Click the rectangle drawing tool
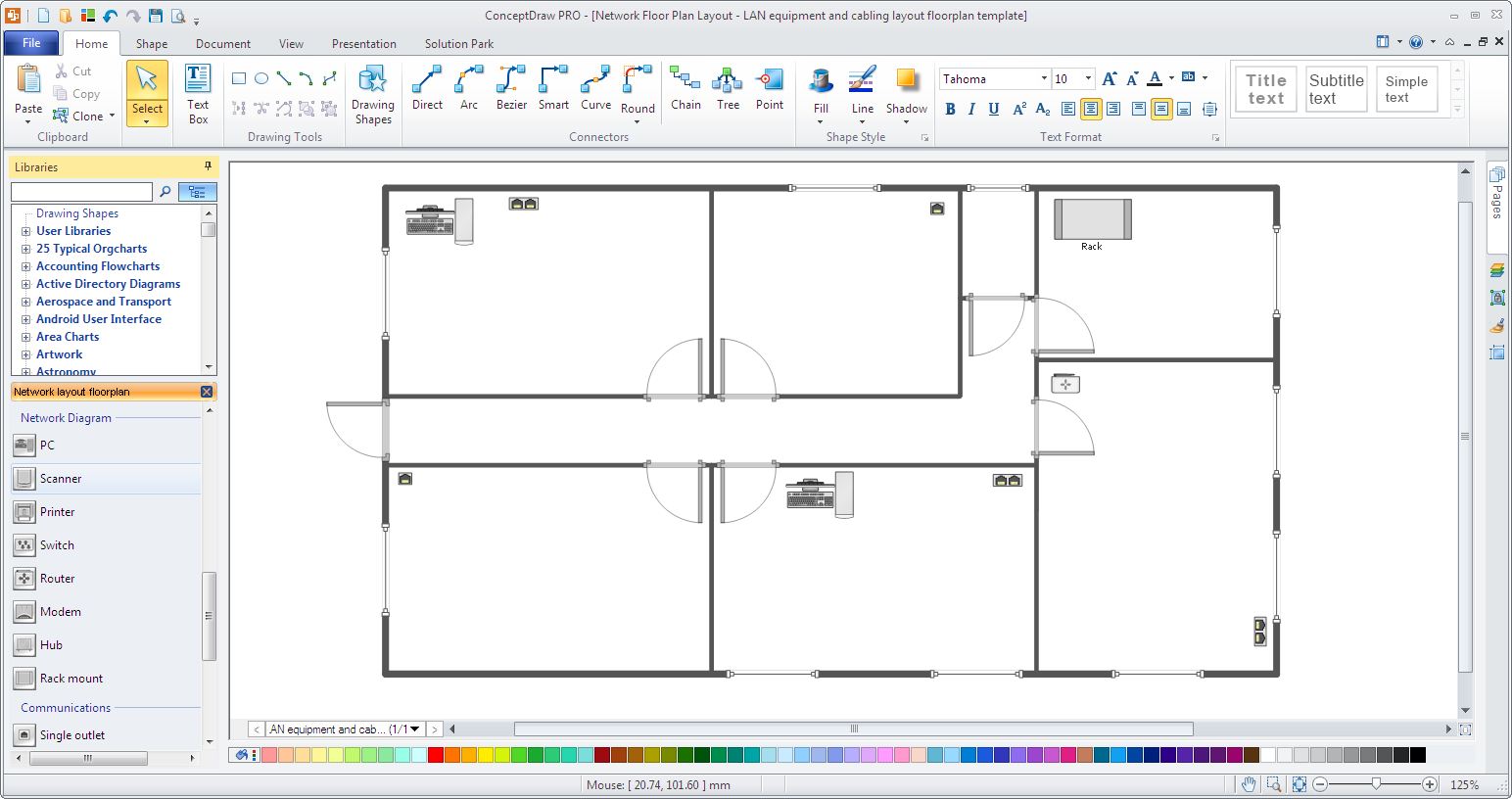This screenshot has width=1512, height=799. click(x=239, y=78)
